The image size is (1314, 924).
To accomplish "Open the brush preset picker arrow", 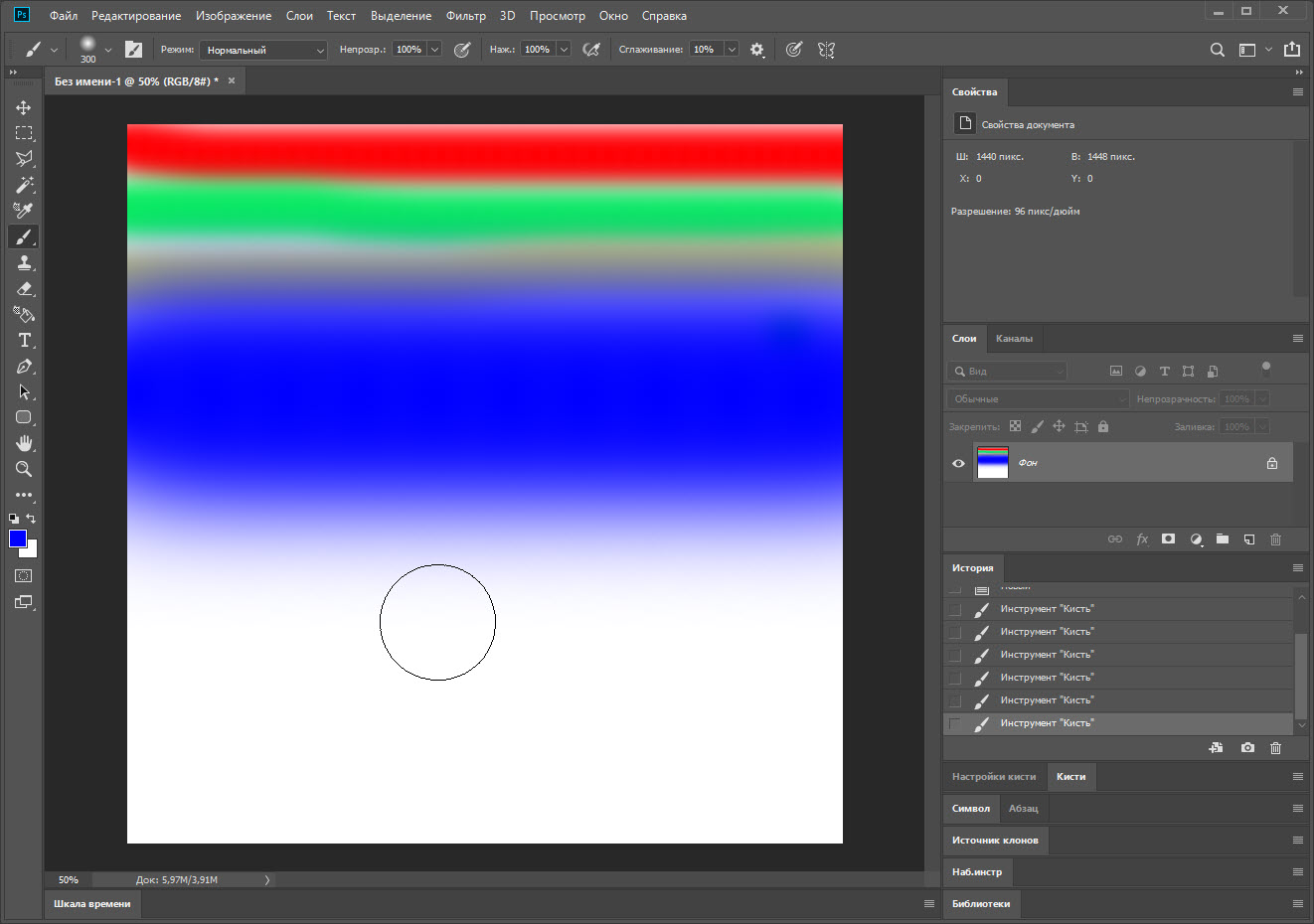I will 108,50.
